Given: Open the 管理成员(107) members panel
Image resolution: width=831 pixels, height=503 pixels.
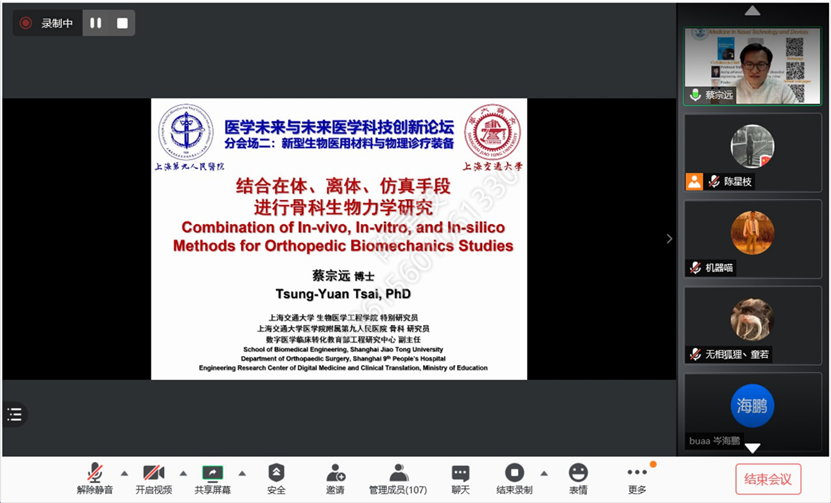Looking at the screenshot, I should point(397,473).
